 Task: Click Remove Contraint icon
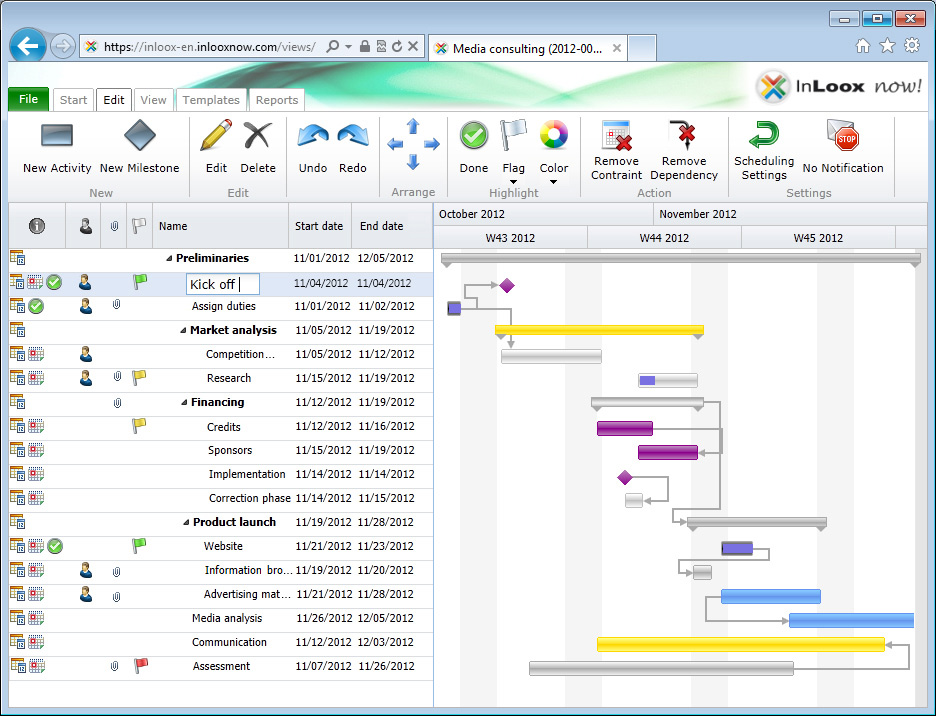click(617, 135)
